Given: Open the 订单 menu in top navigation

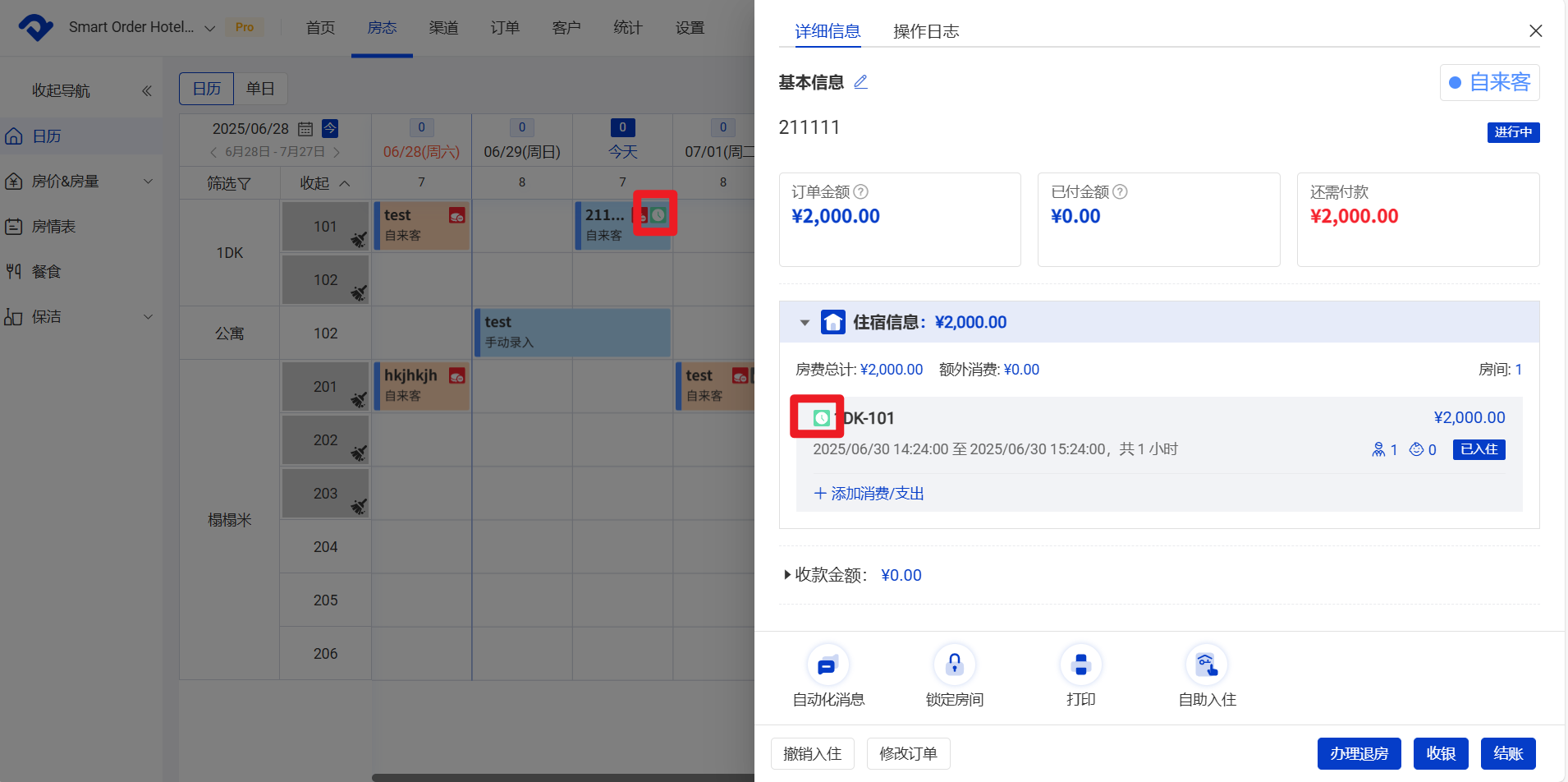Looking at the screenshot, I should pos(505,28).
